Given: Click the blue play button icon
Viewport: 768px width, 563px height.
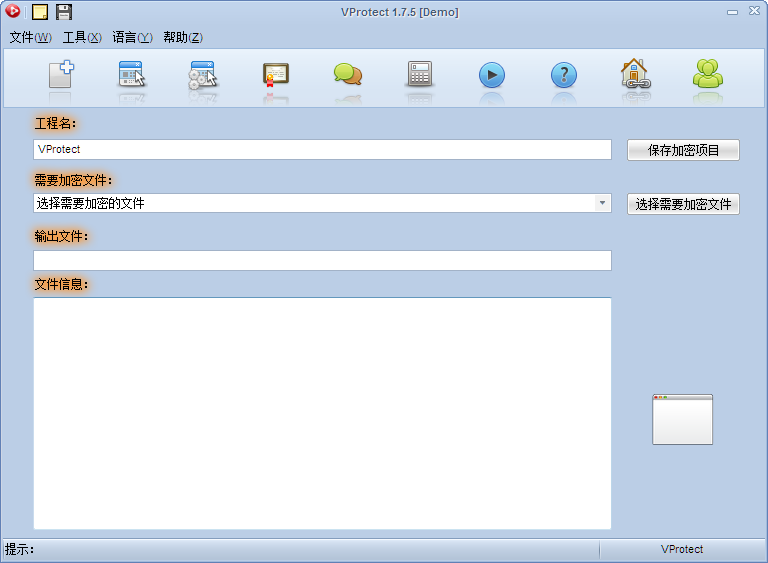Looking at the screenshot, I should (x=492, y=75).
